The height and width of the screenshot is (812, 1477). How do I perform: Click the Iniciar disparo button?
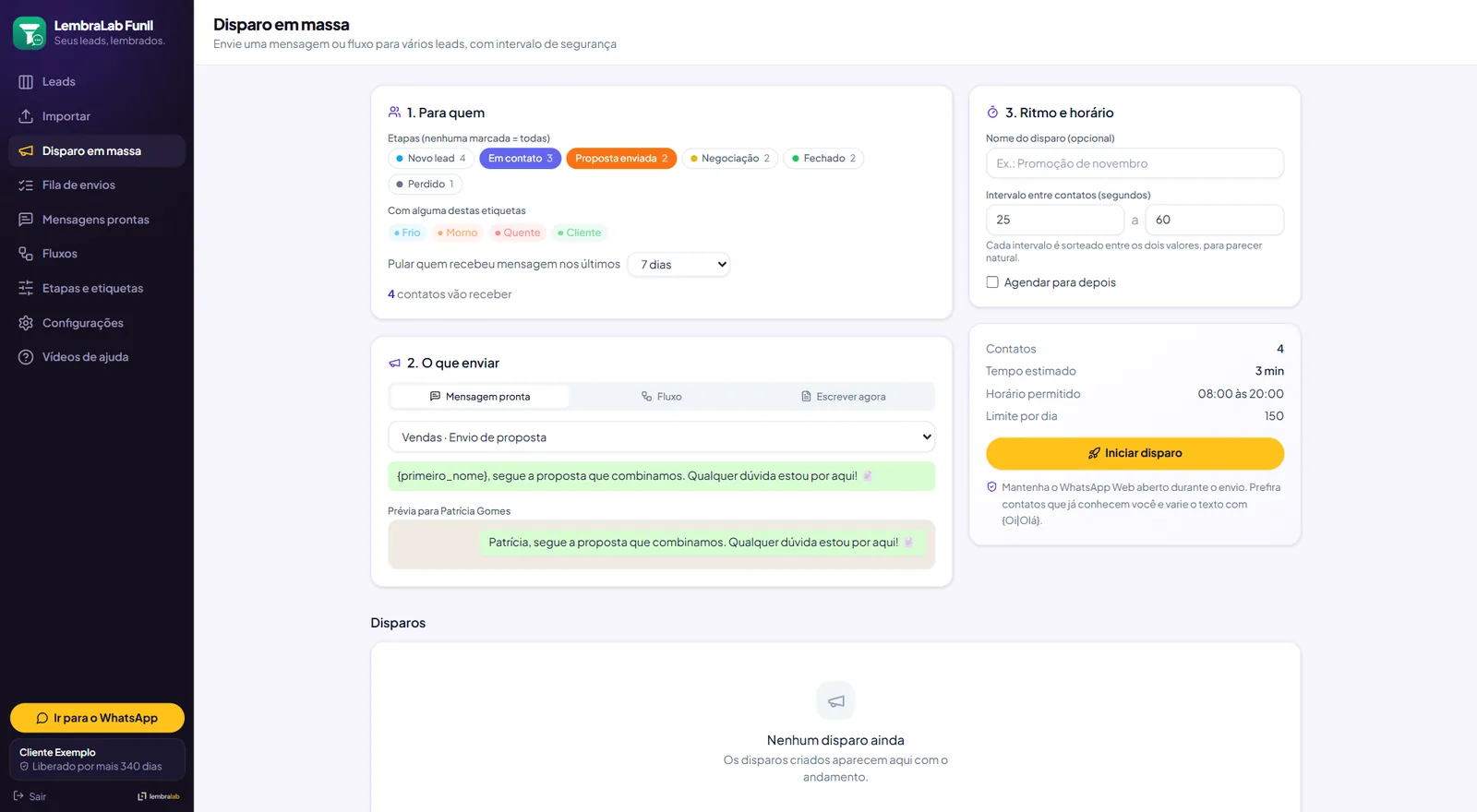click(1135, 453)
